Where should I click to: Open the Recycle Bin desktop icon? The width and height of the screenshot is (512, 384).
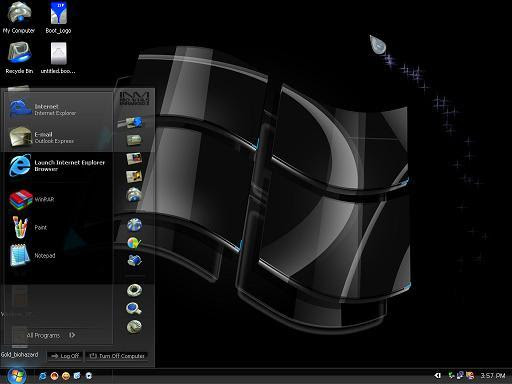19,58
